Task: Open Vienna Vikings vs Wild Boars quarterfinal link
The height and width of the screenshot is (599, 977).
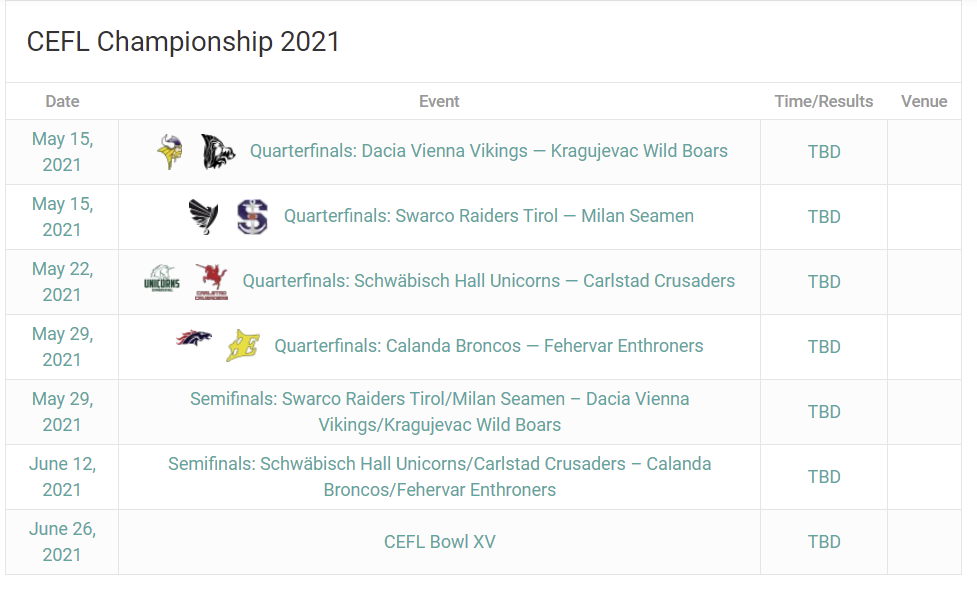Action: [x=488, y=151]
